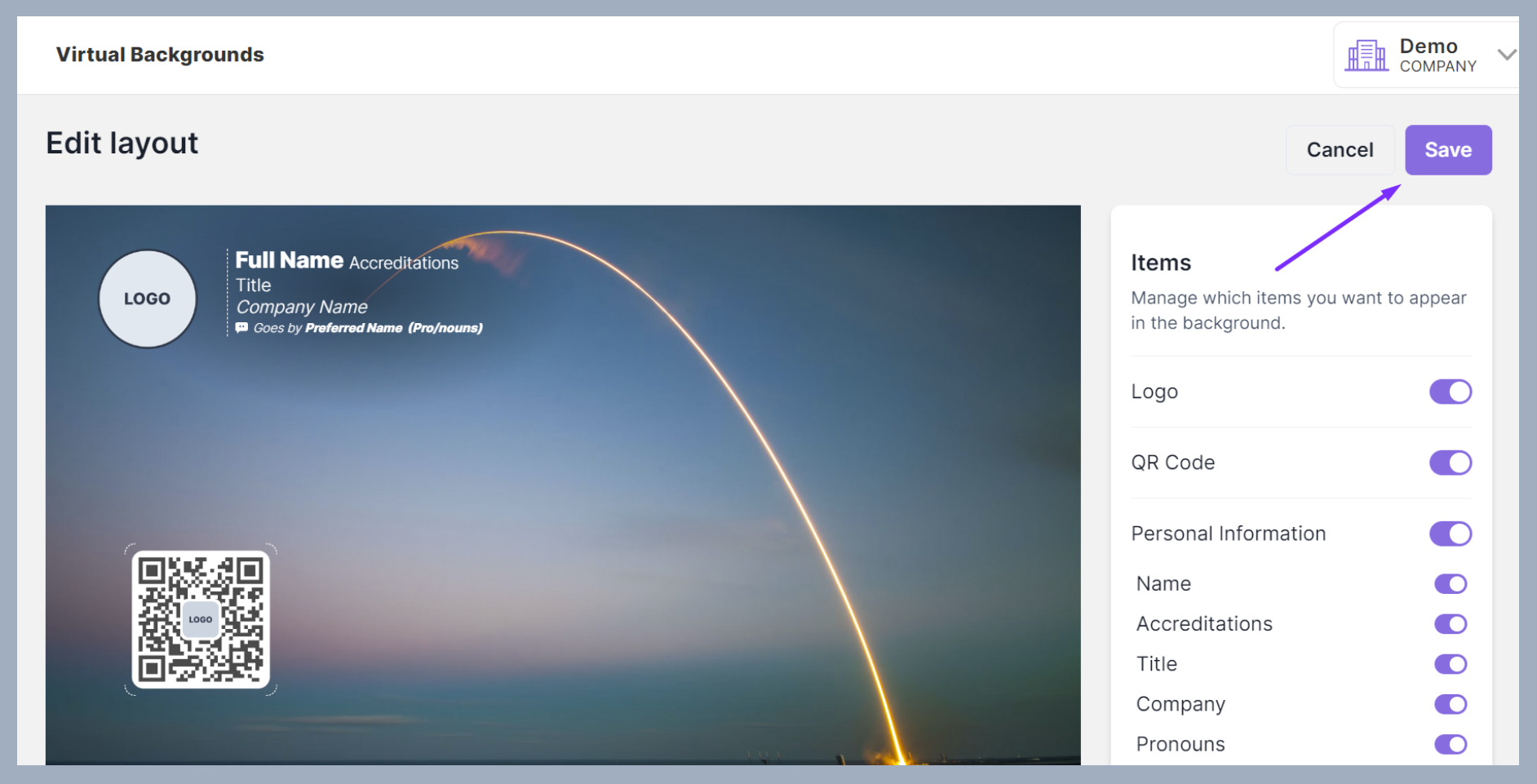Click the Preferred Name text in preview
Image resolution: width=1537 pixels, height=784 pixels.
(354, 328)
